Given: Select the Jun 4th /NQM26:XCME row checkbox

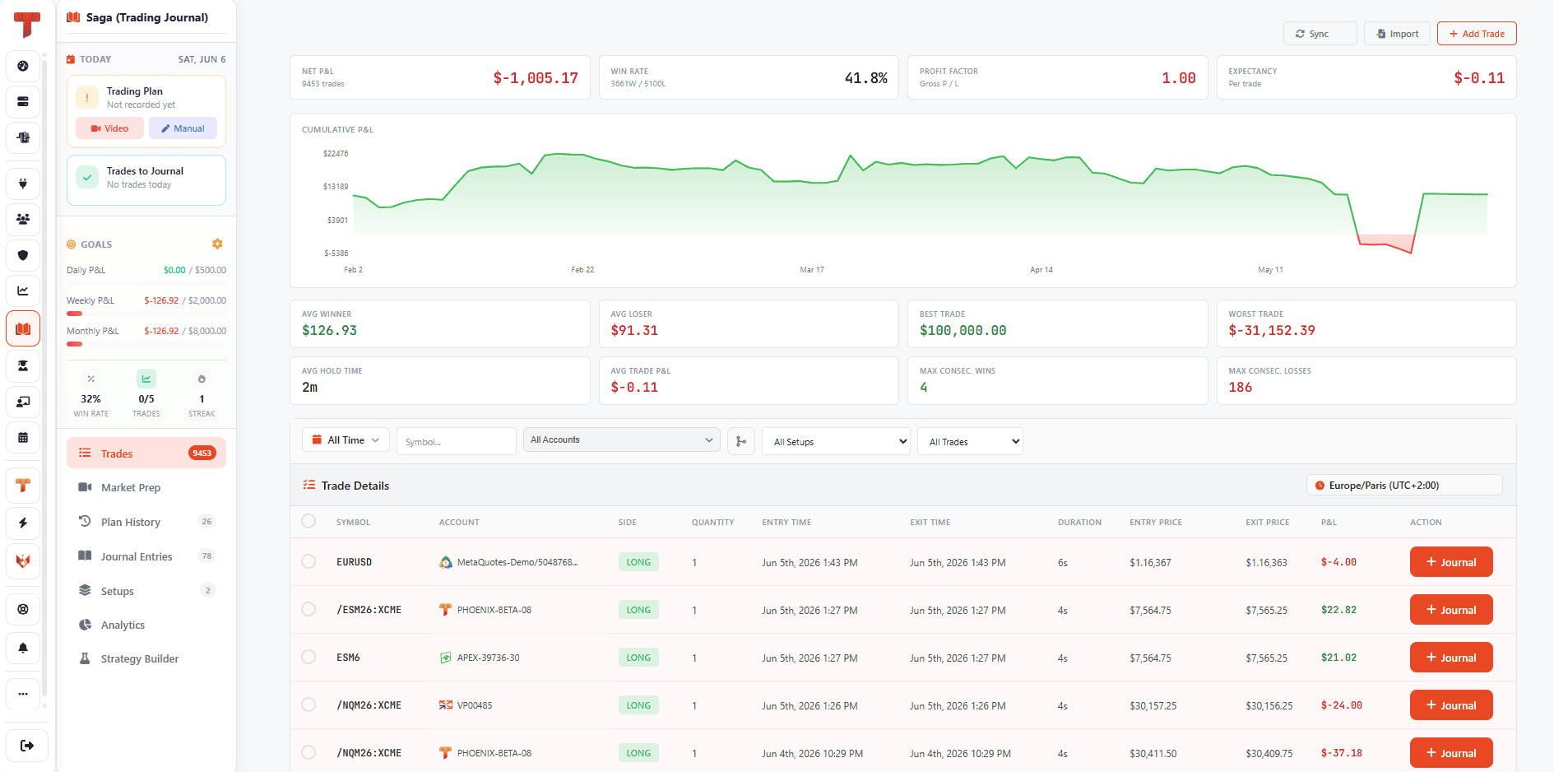Looking at the screenshot, I should tap(308, 752).
